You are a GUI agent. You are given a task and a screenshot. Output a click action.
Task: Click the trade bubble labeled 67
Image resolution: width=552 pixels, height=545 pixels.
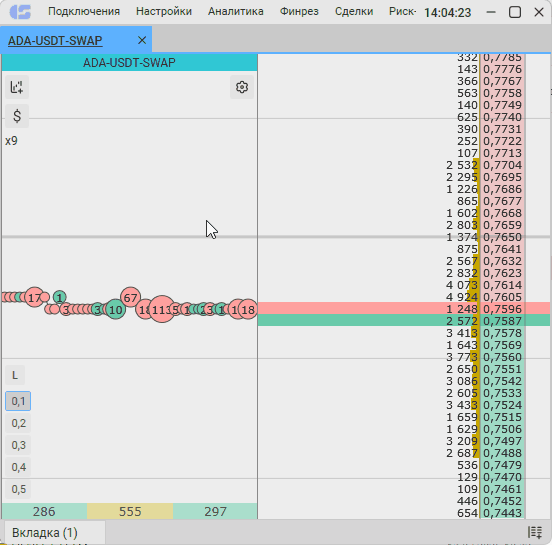130,297
